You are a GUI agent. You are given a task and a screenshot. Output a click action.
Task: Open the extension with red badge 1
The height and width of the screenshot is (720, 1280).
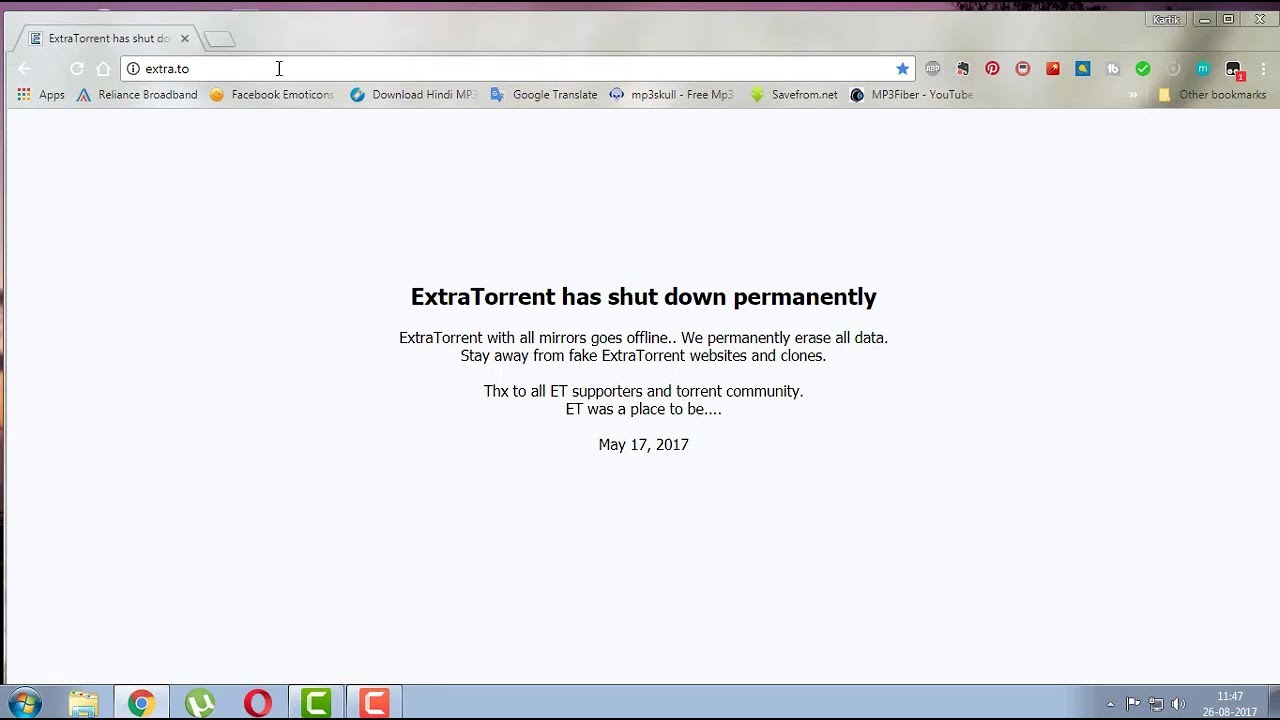(x=1234, y=70)
